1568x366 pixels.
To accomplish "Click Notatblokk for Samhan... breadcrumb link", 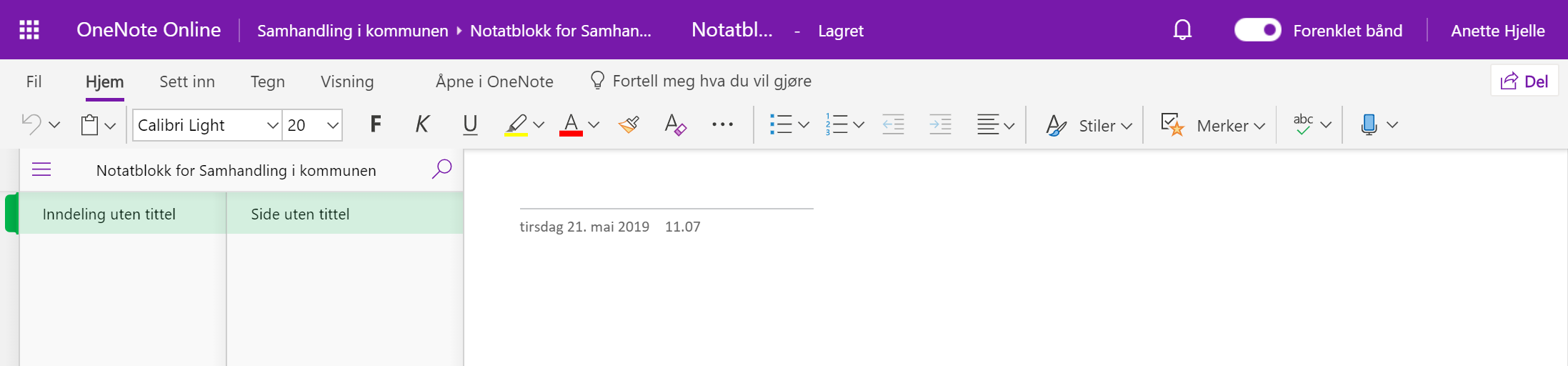I will point(561,31).
